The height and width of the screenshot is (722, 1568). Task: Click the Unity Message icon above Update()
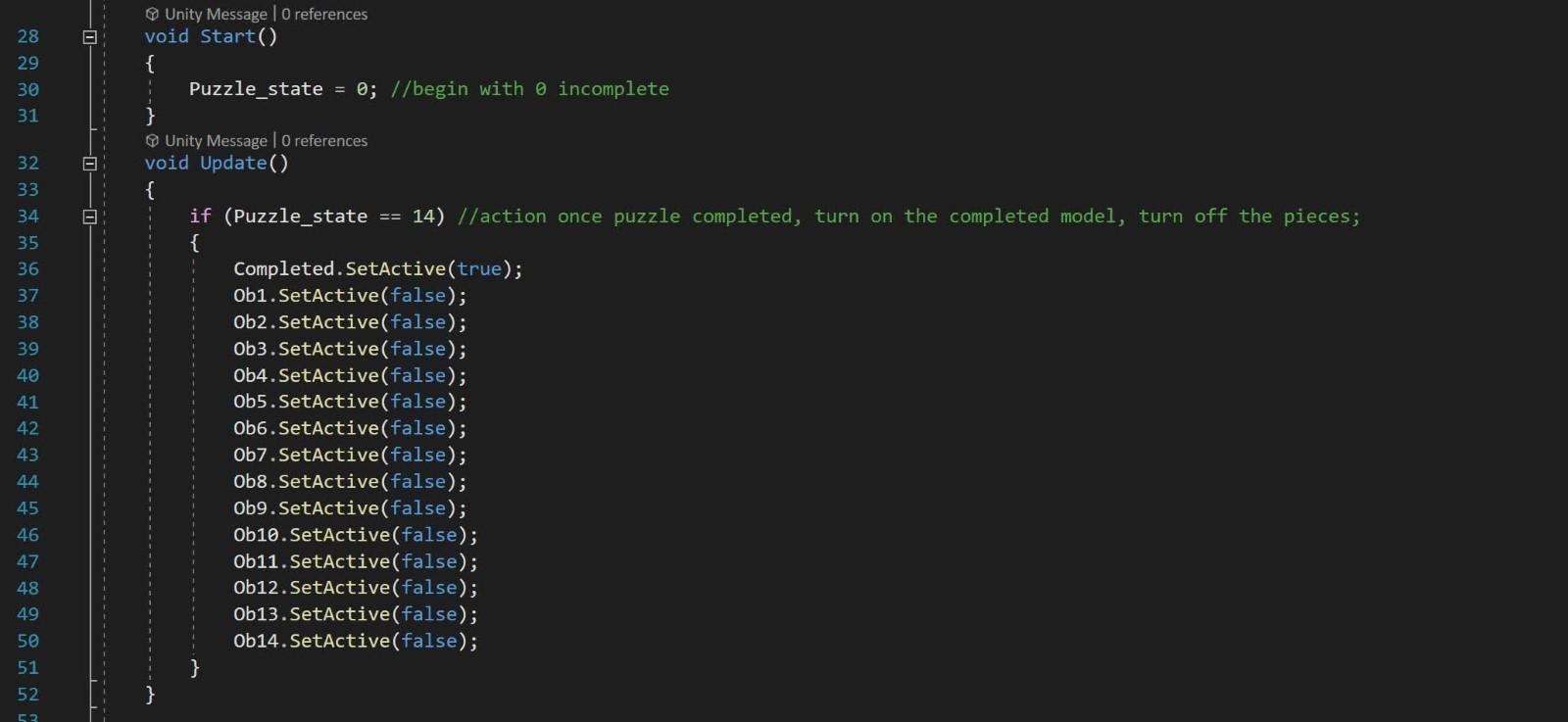152,141
